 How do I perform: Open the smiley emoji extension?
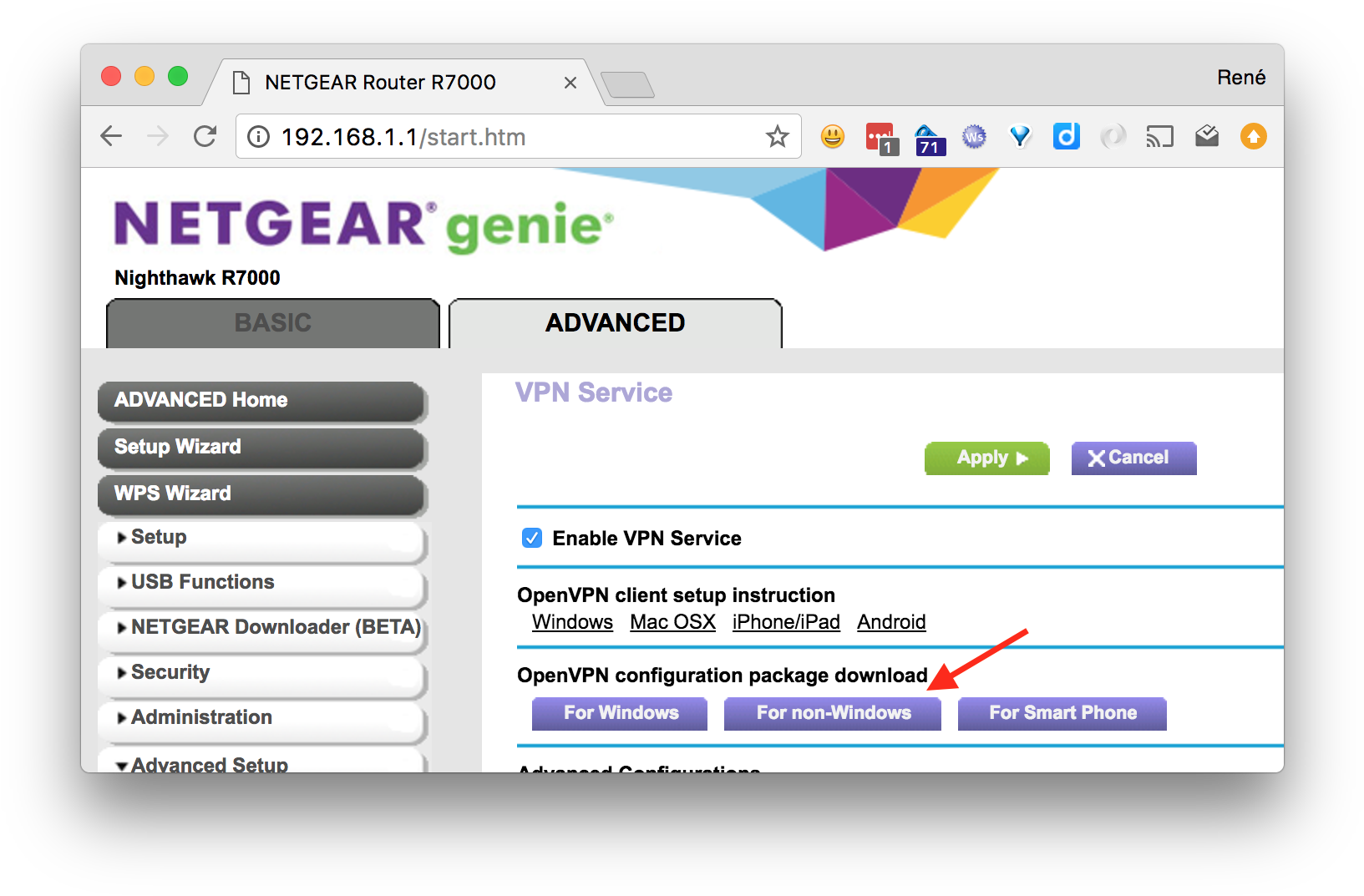832,136
